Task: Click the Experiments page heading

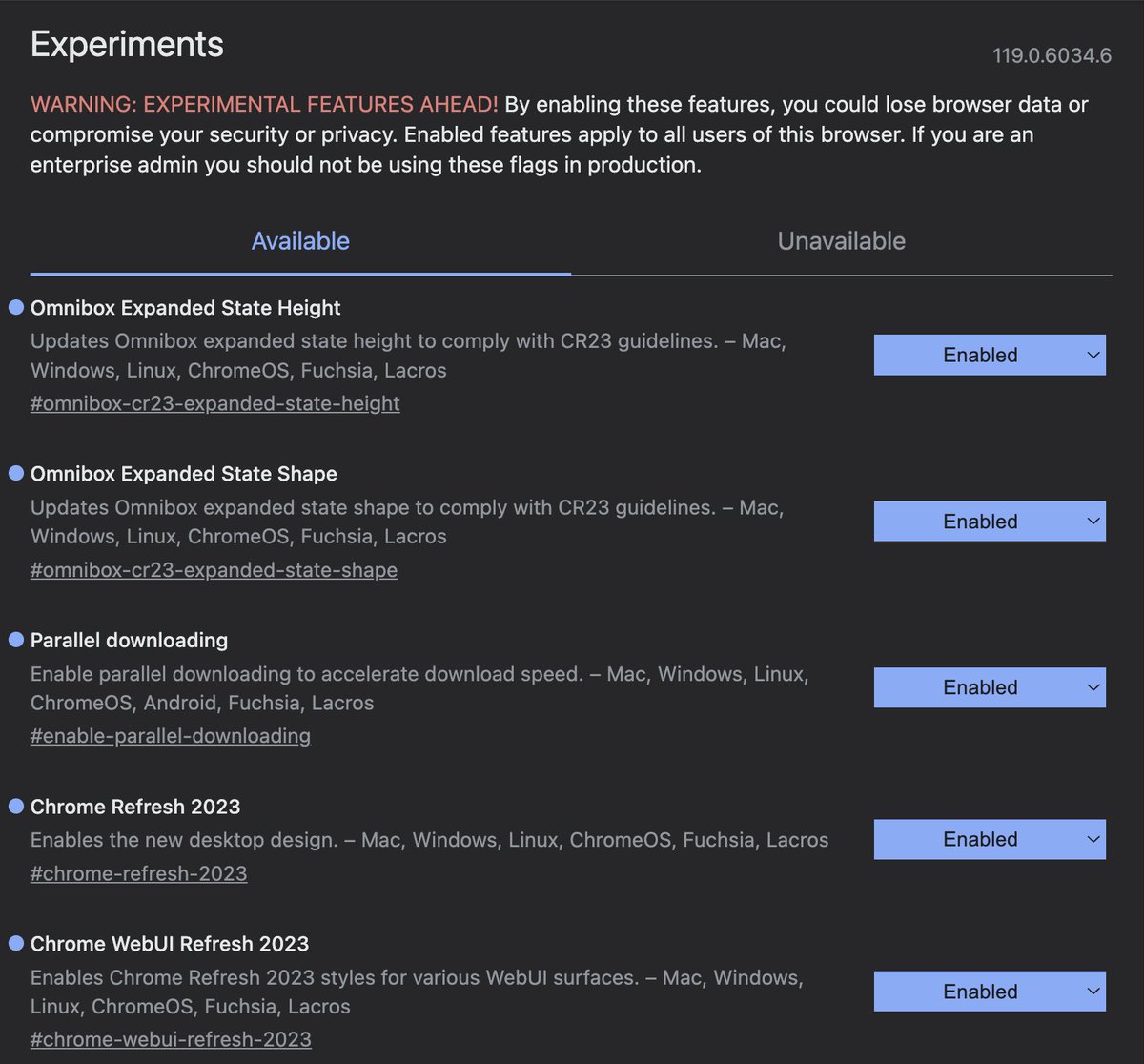Action: coord(128,45)
